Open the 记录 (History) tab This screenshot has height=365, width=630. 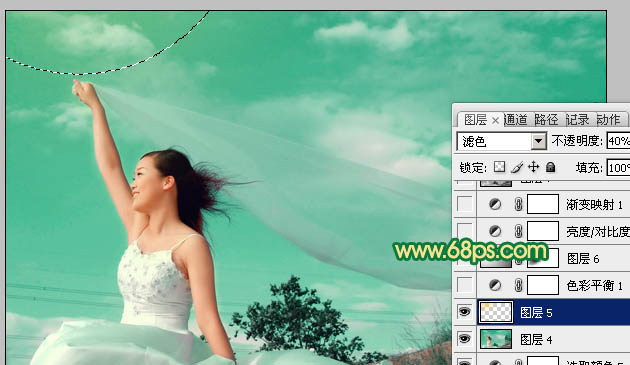[x=577, y=120]
